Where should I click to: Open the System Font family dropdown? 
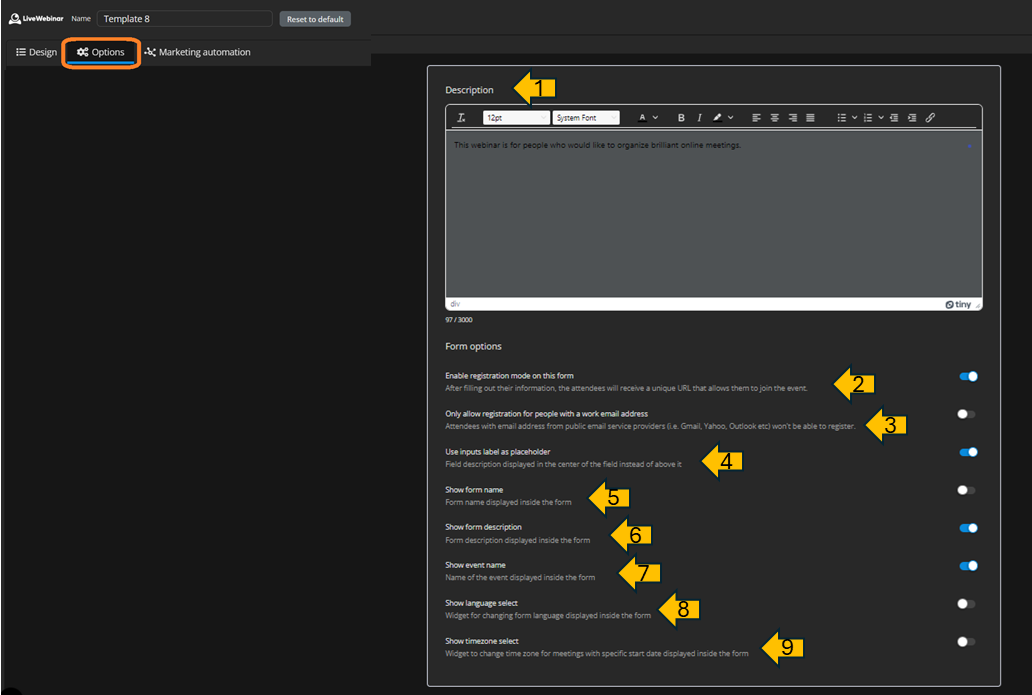pyautogui.click(x=586, y=118)
